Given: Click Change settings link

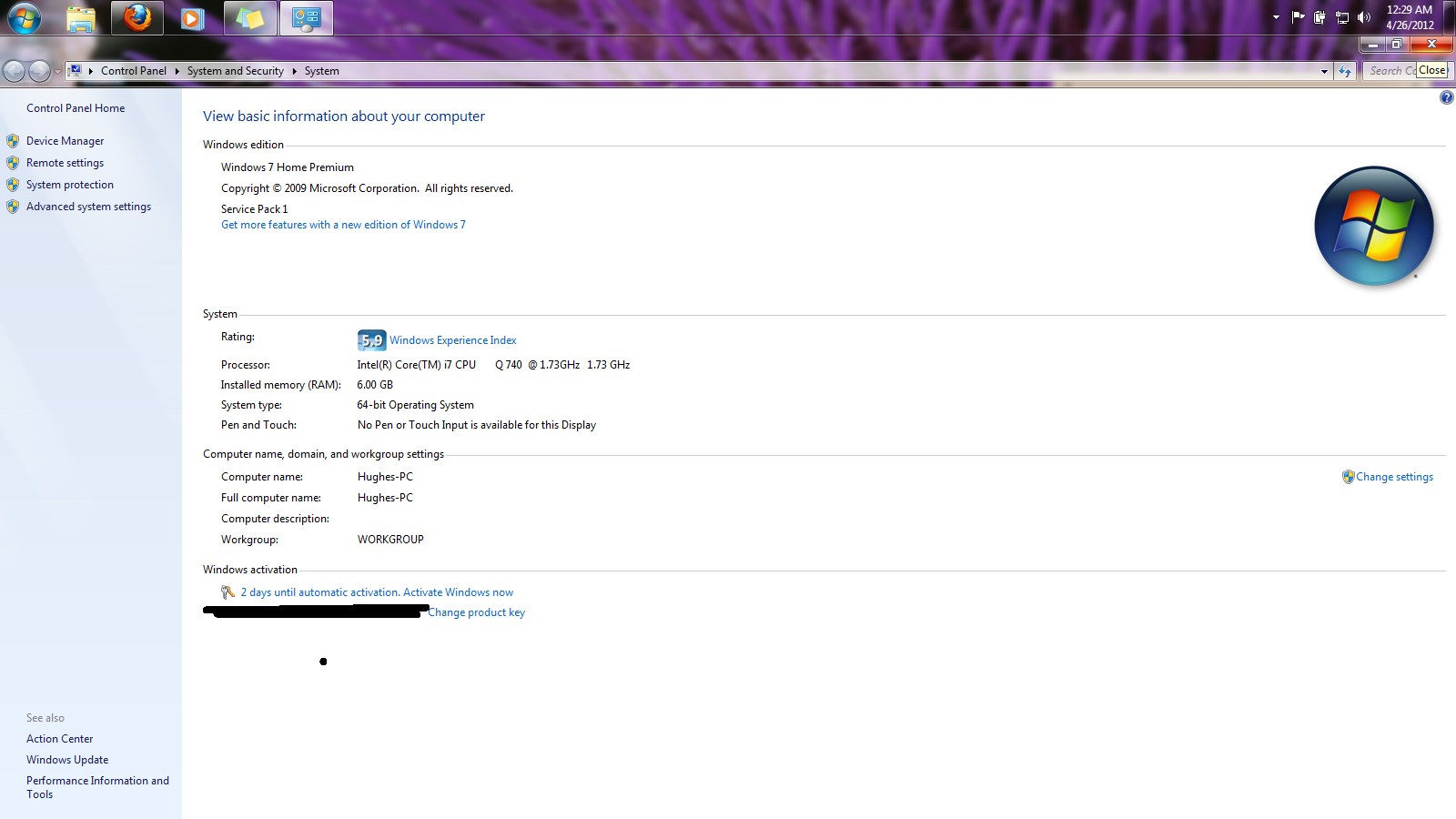Looking at the screenshot, I should (x=1394, y=477).
